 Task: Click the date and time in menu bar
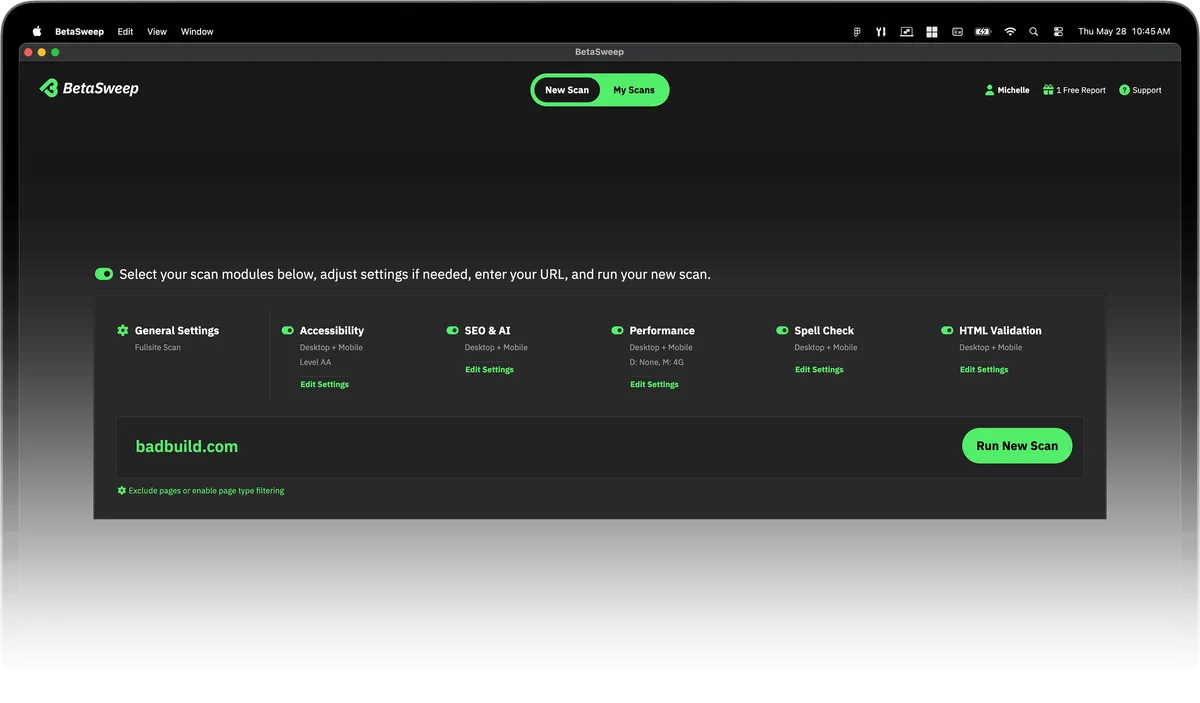point(1124,32)
